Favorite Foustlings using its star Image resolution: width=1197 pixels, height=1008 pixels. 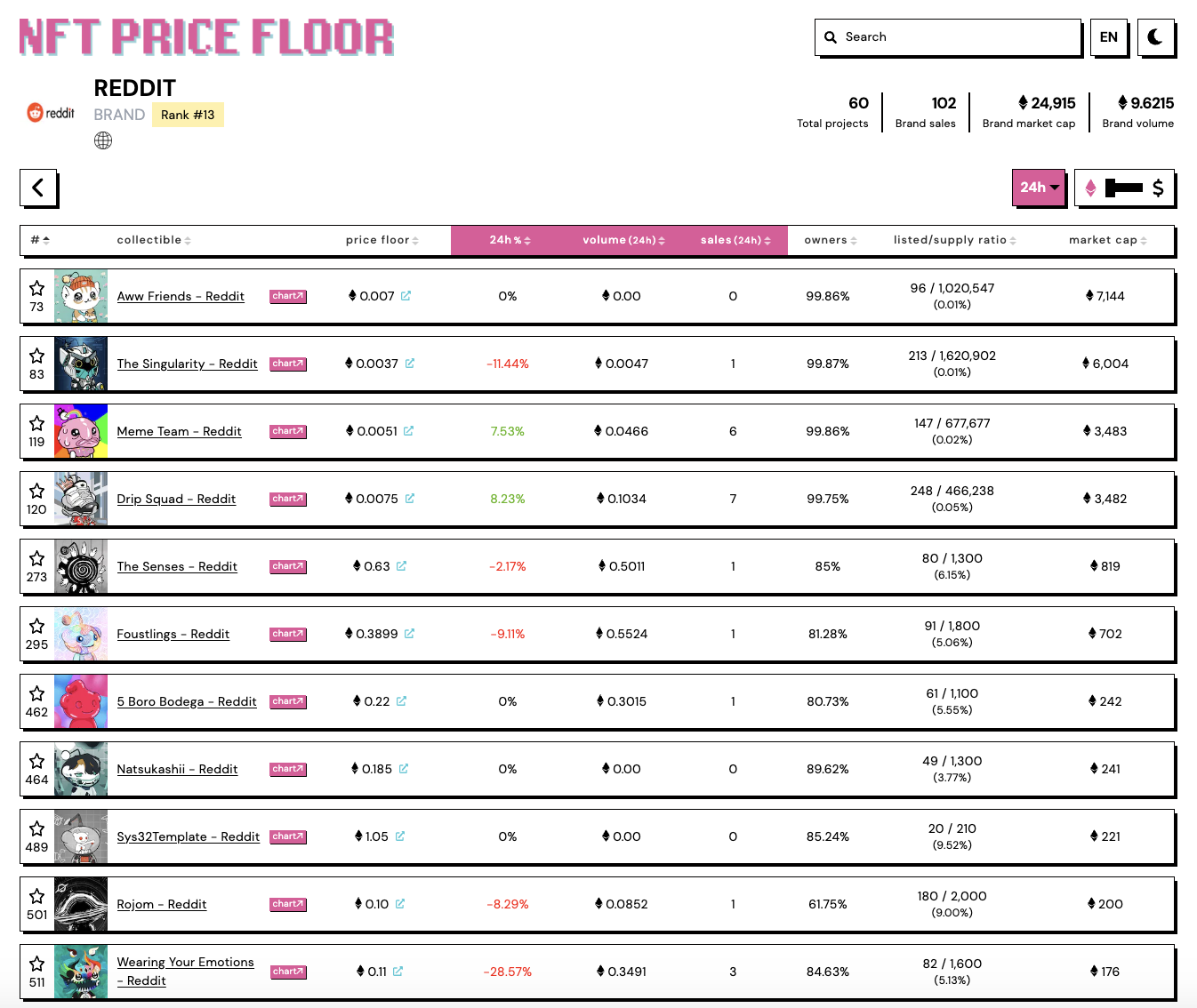[x=36, y=626]
